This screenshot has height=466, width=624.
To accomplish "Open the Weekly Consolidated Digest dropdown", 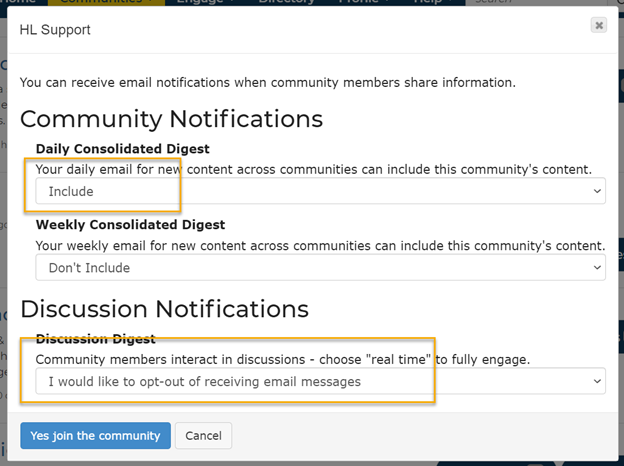I will coord(320,267).
